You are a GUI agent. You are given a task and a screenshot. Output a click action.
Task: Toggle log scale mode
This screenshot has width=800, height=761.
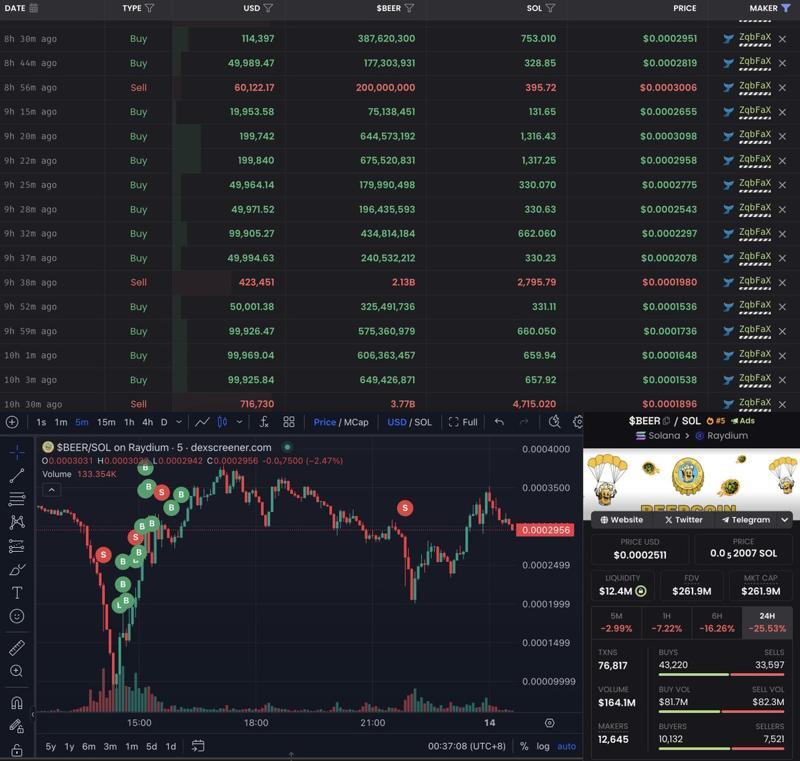coord(543,746)
